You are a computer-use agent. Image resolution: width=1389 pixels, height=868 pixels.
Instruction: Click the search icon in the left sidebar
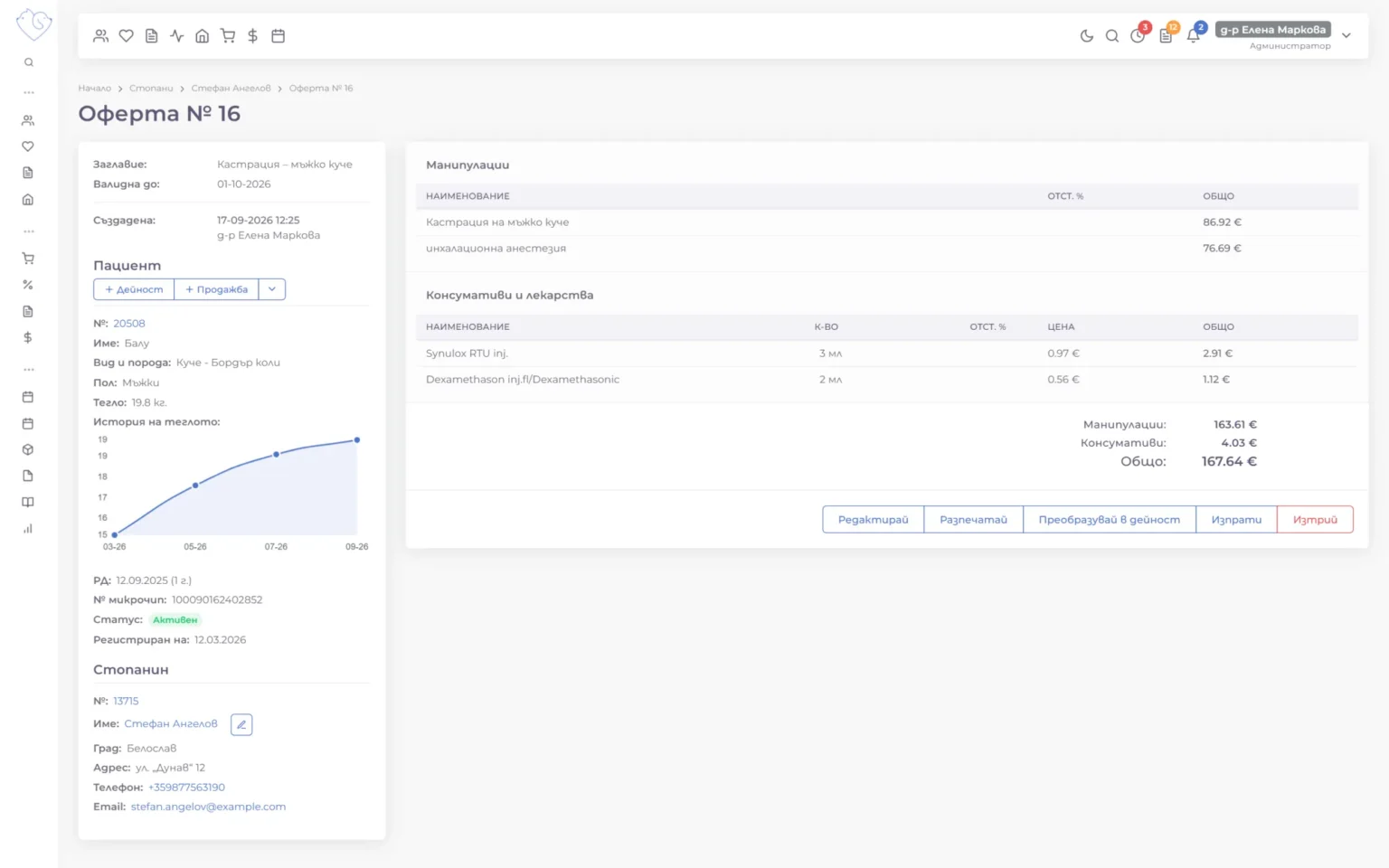pos(29,62)
